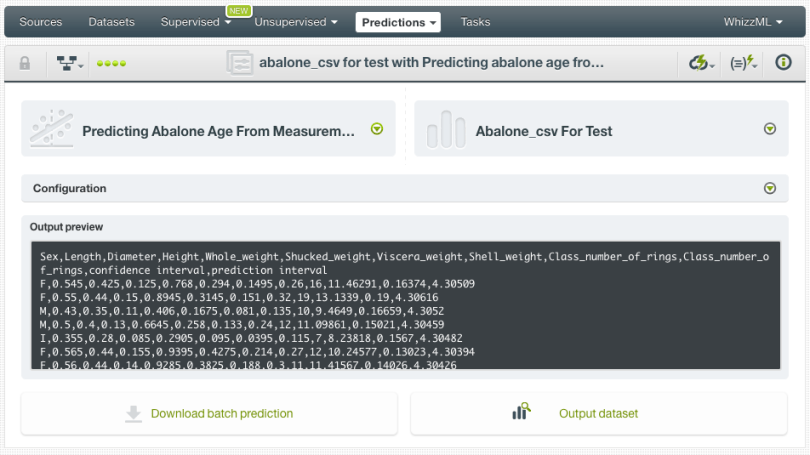Expand the Configuration section arrow
The width and height of the screenshot is (810, 455).
pyautogui.click(x=770, y=188)
